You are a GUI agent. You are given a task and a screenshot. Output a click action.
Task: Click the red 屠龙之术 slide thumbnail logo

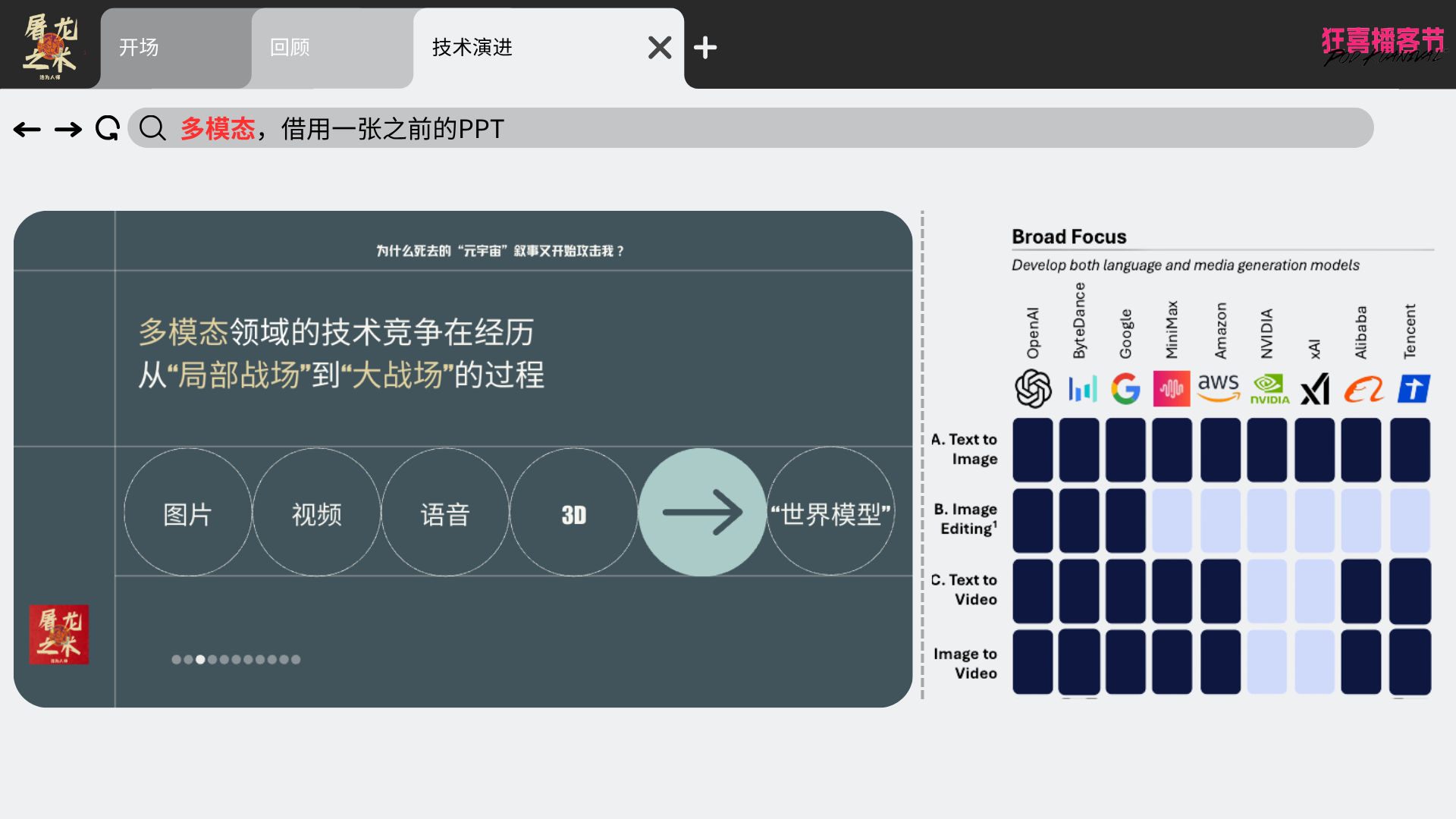[x=59, y=635]
